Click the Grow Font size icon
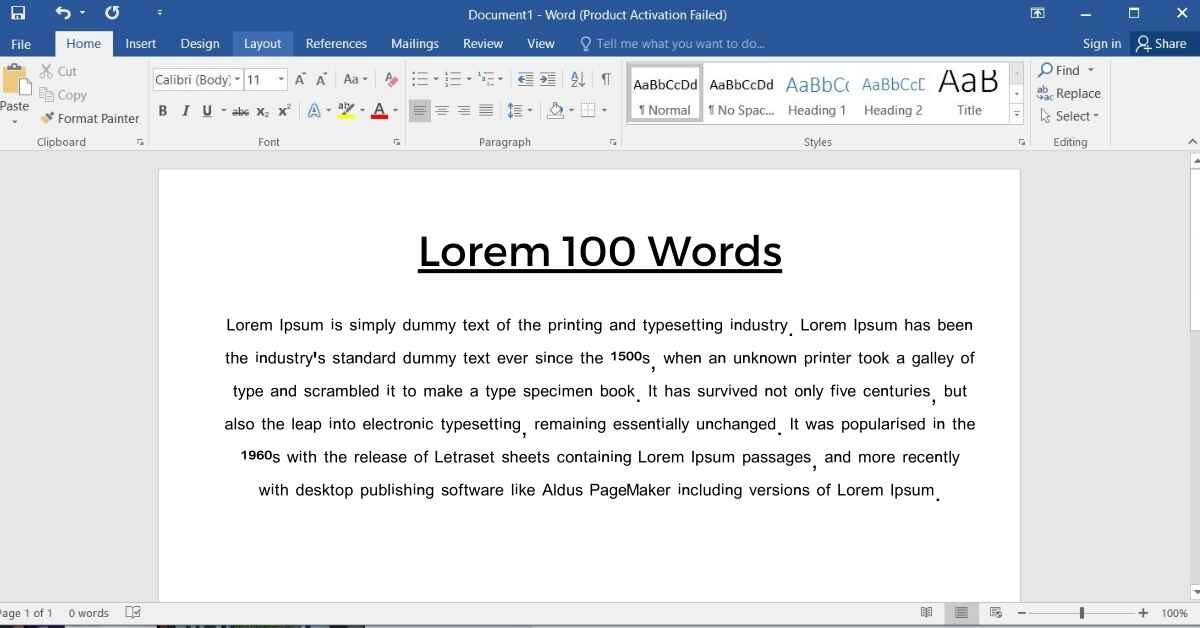Screen dimensions: 1200x628 coord(300,80)
